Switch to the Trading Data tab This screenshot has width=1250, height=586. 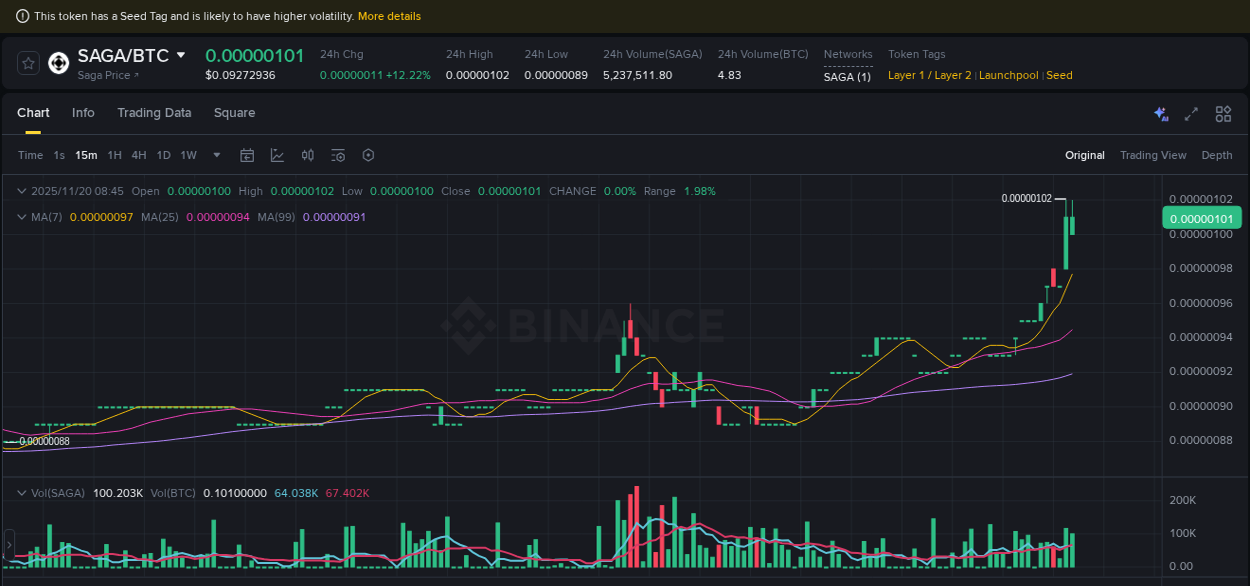point(154,113)
